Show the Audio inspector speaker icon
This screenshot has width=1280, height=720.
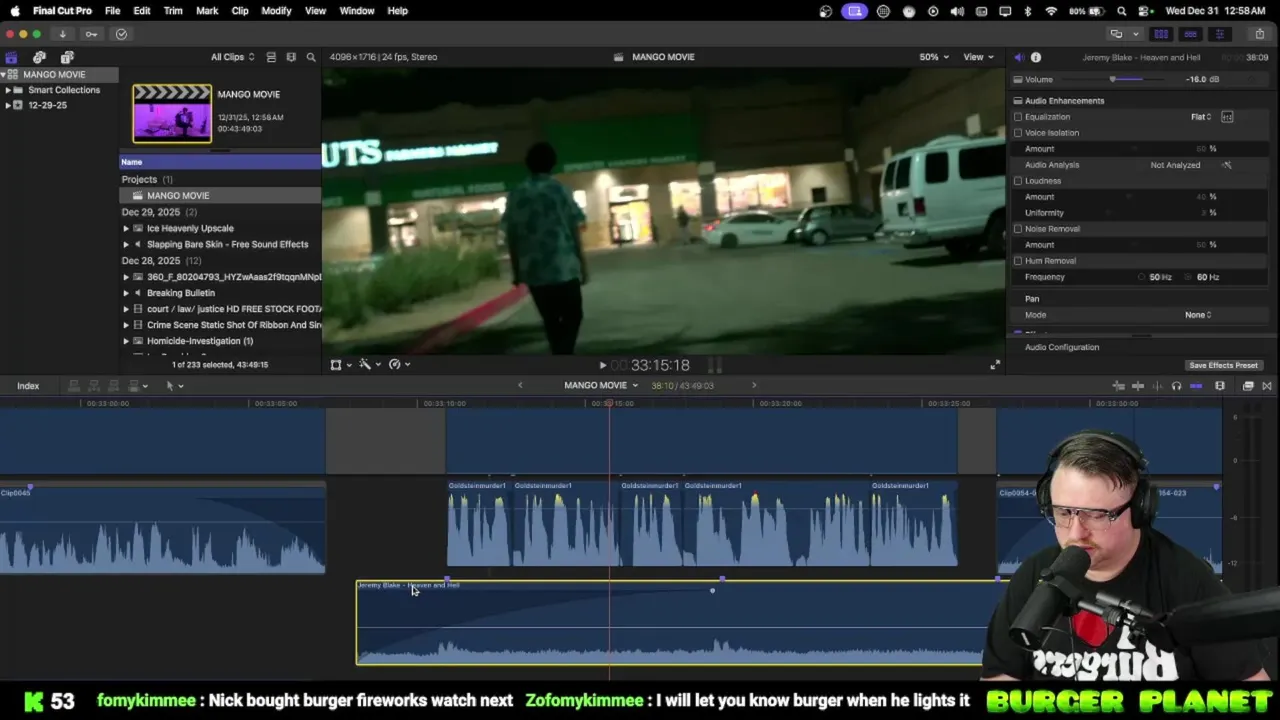[1018, 57]
